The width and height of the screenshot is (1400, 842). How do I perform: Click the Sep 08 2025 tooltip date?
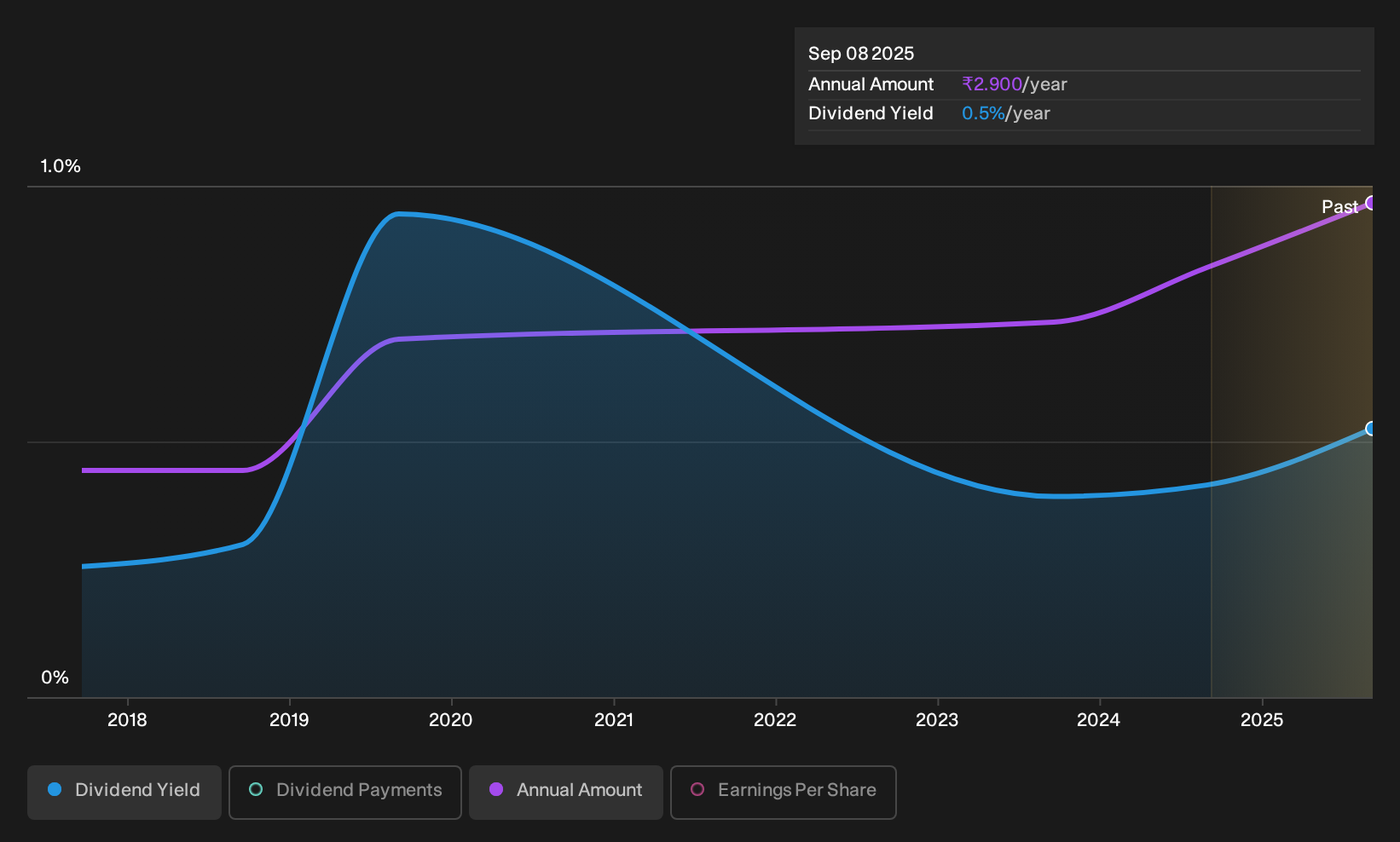click(x=861, y=54)
